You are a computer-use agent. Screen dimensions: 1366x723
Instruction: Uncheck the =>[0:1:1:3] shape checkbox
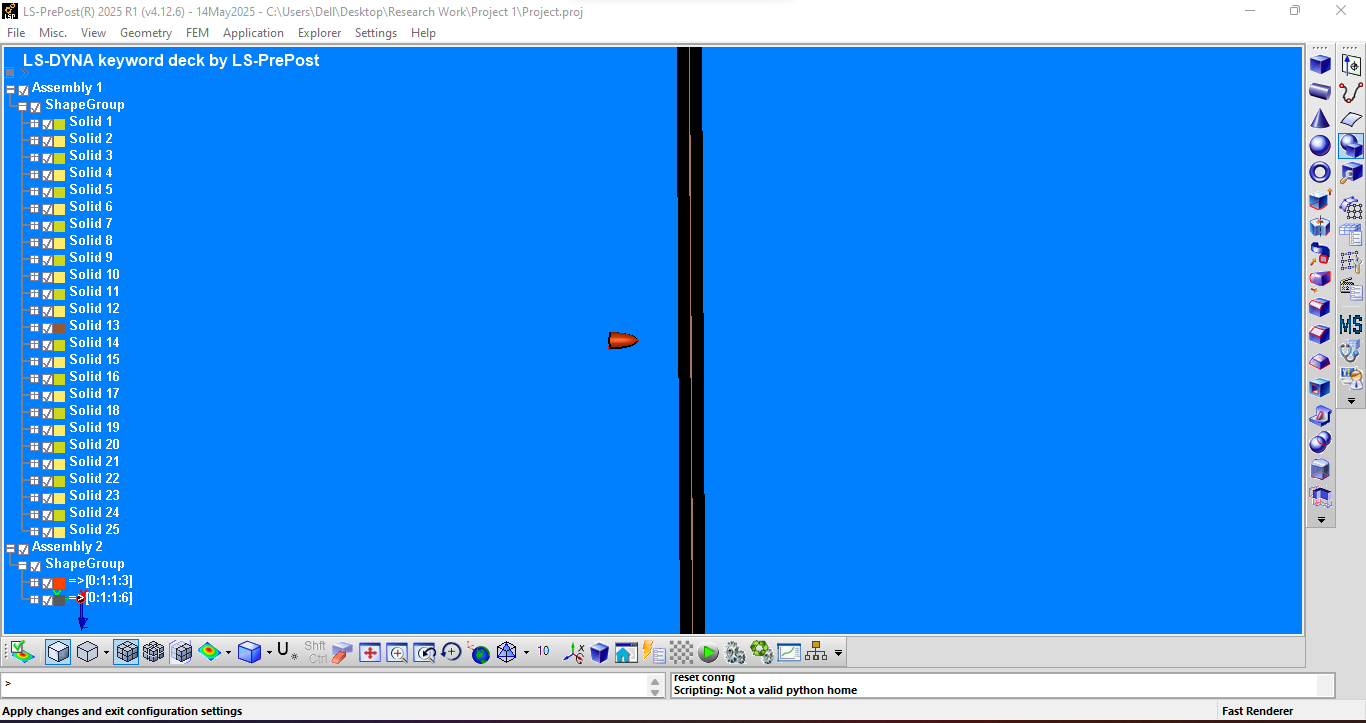[x=47, y=583]
